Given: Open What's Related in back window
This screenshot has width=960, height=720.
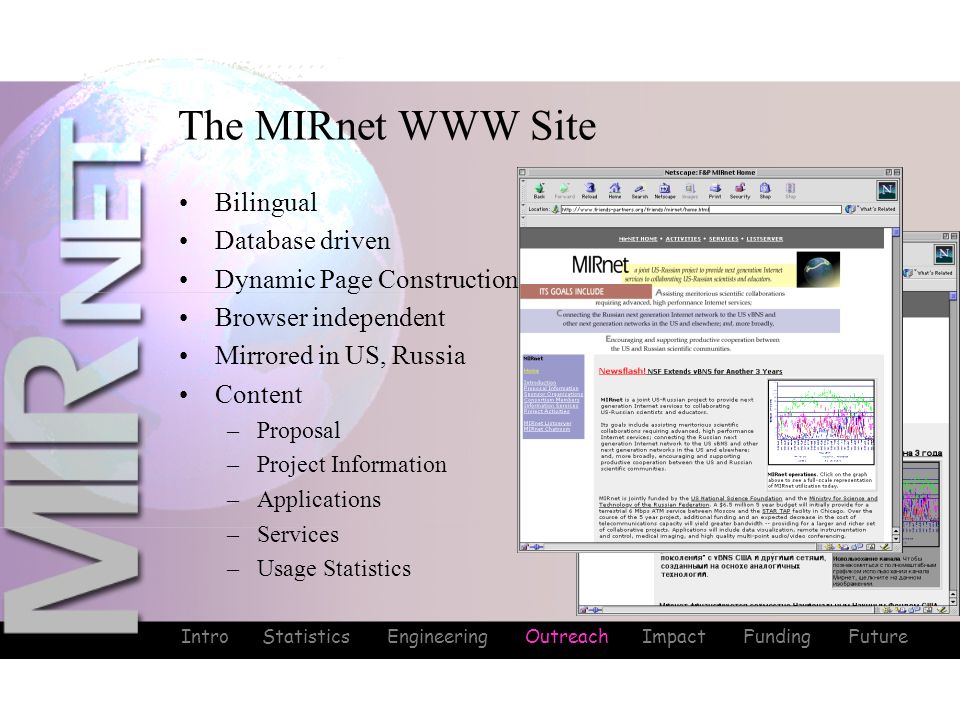Looking at the screenshot, I should [928, 273].
